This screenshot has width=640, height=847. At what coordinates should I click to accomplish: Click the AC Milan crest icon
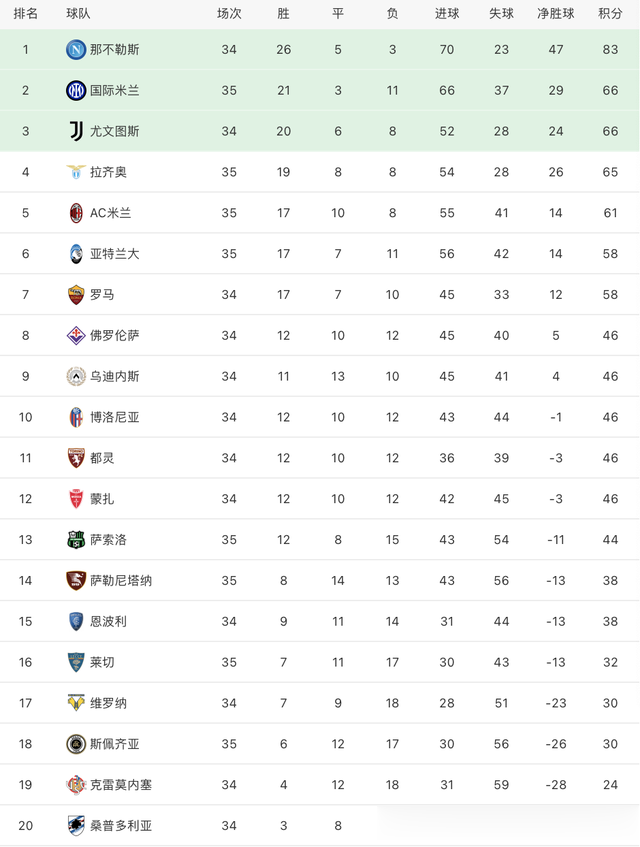click(76, 213)
